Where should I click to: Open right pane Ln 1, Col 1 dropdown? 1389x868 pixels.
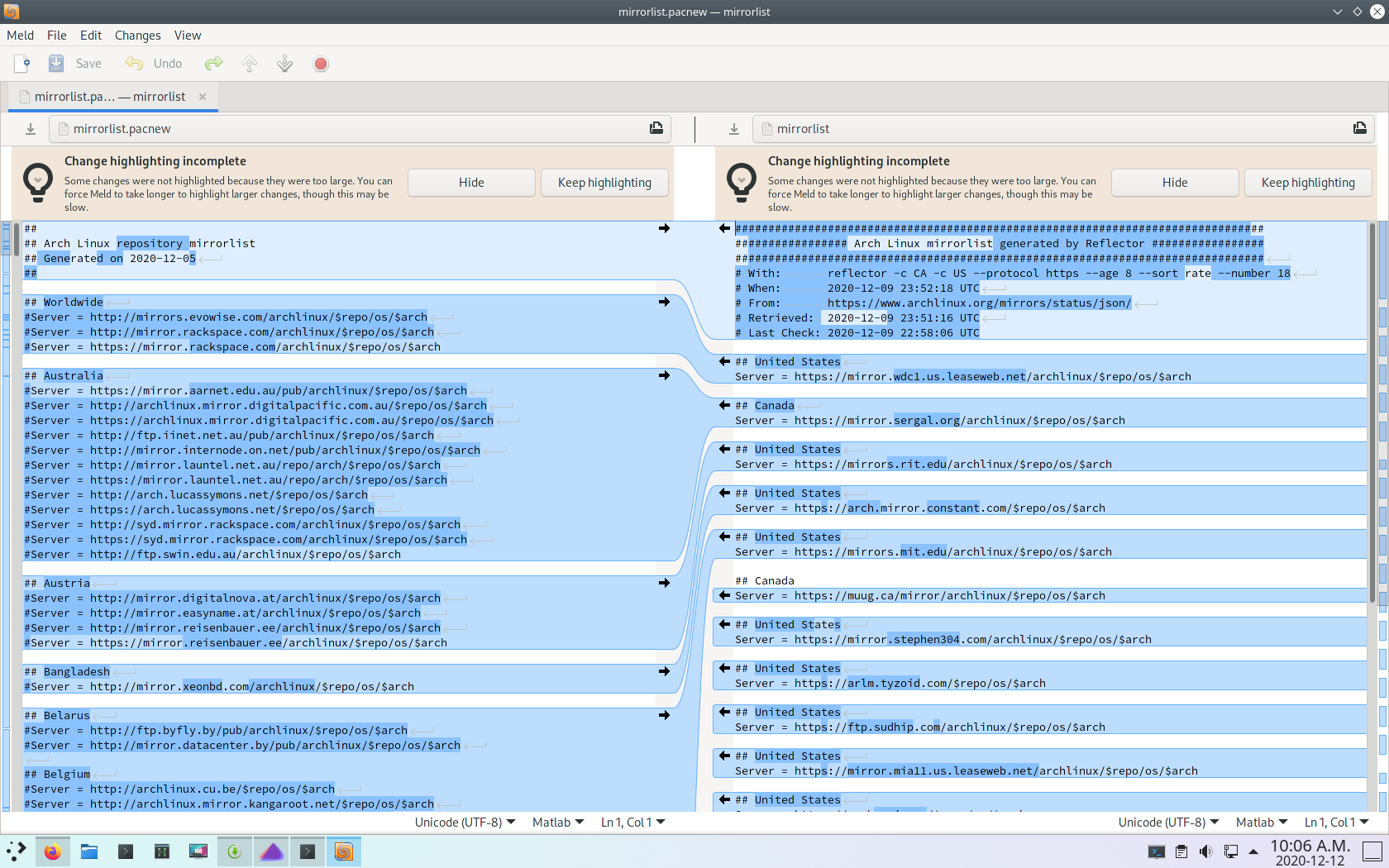point(1336,823)
